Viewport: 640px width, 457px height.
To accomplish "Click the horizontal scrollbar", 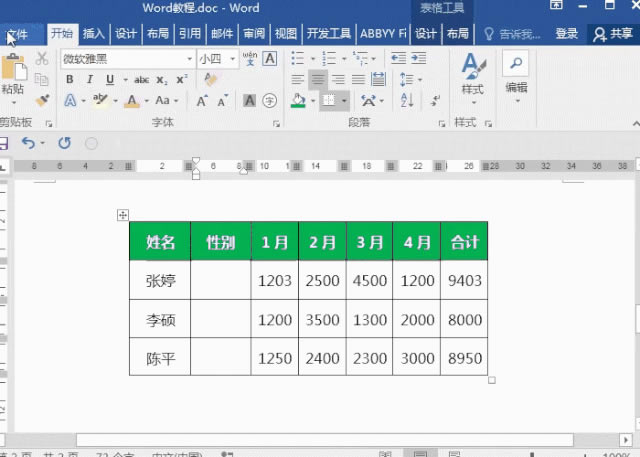I will [x=324, y=440].
